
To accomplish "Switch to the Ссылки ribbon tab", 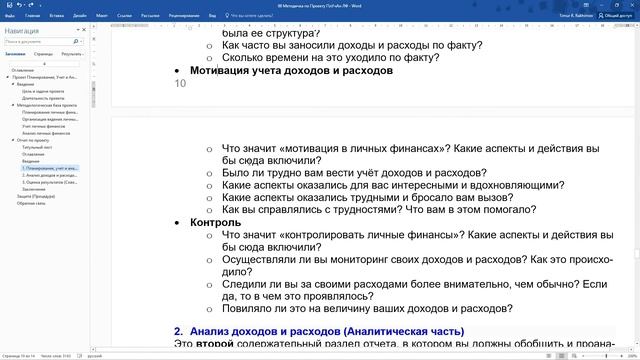I will [124, 16].
